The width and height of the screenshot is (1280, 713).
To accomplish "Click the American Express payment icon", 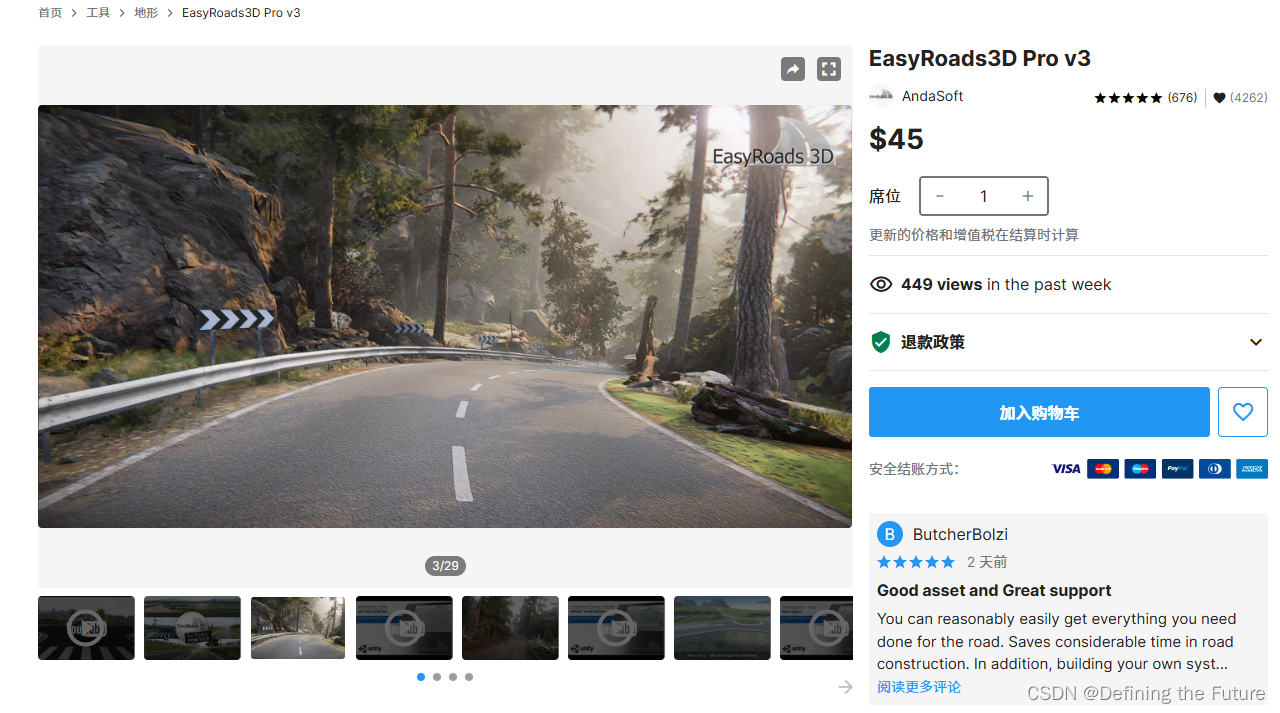I will [1252, 469].
